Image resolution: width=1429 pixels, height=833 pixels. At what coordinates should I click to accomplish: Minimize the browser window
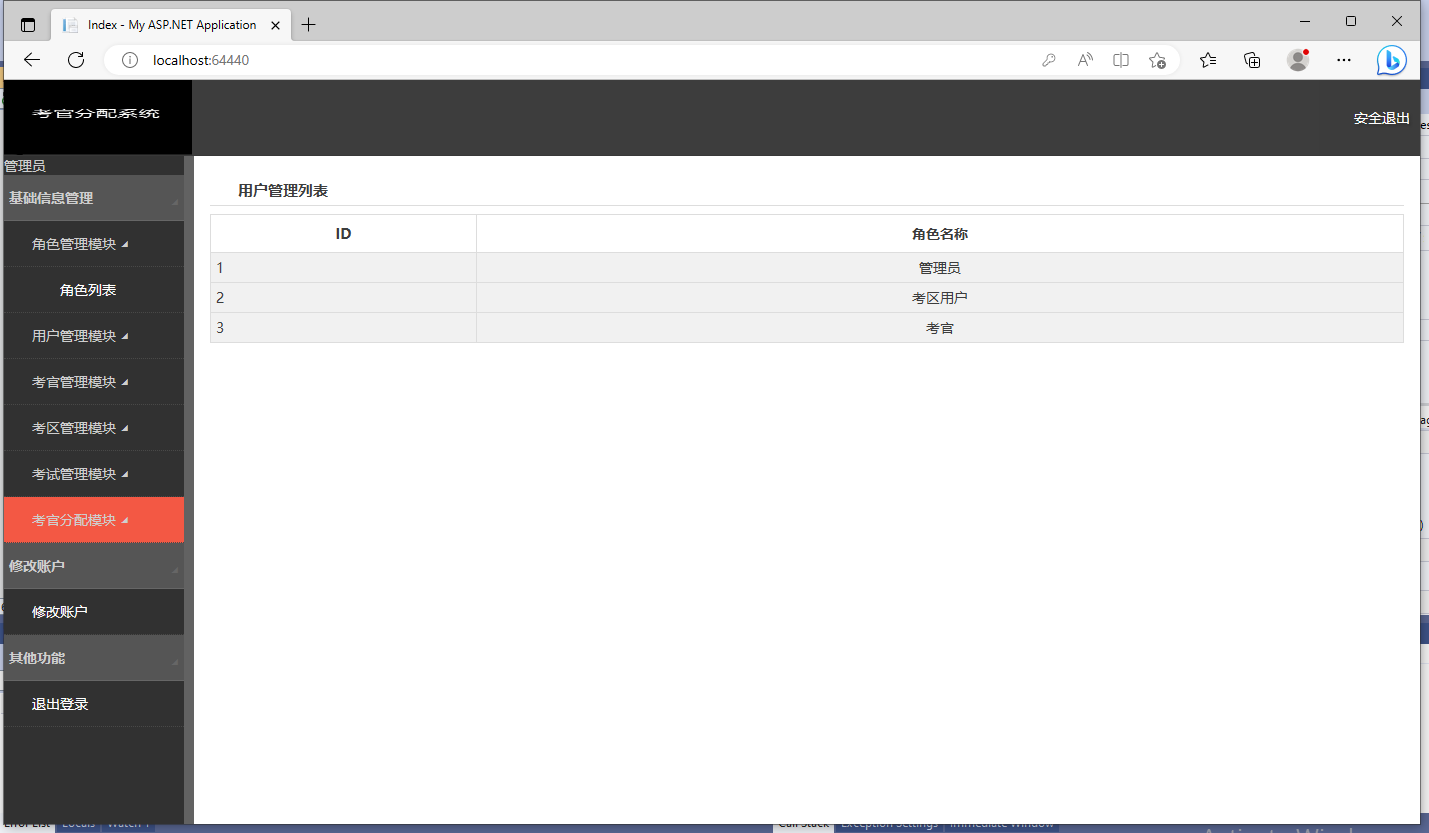point(1305,21)
